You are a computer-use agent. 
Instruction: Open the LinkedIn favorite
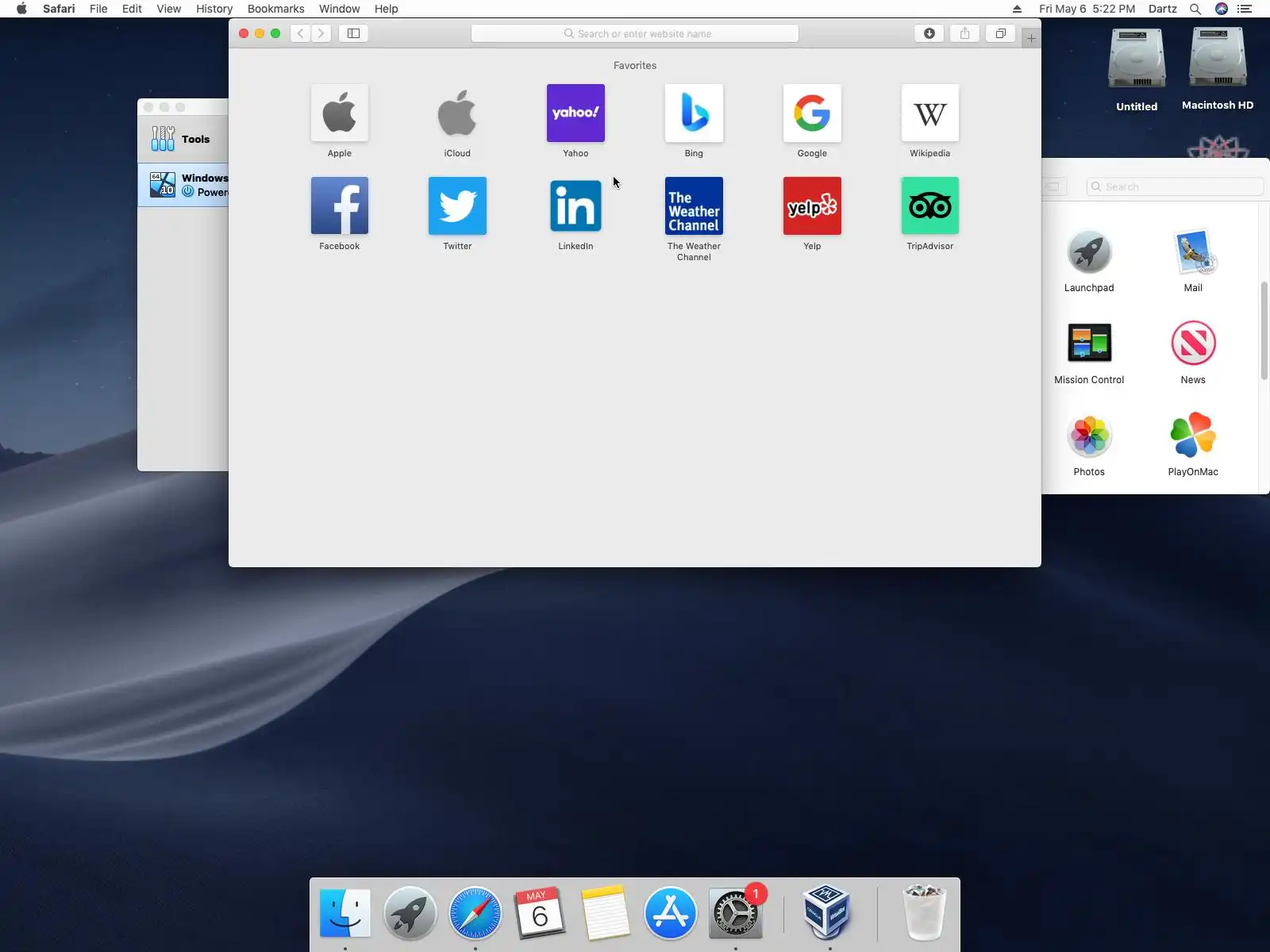(x=575, y=206)
